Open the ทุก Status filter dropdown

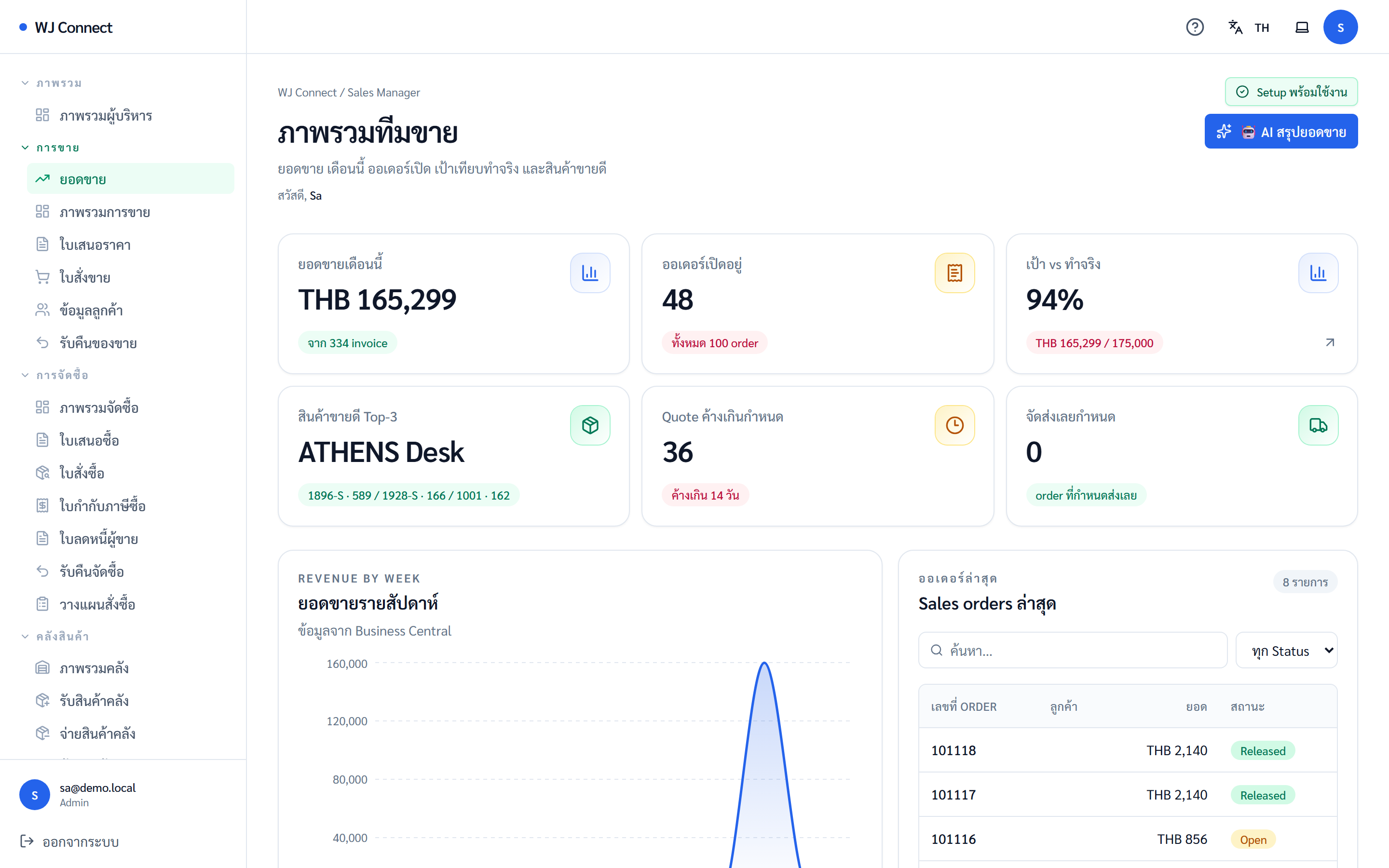tap(1286, 651)
